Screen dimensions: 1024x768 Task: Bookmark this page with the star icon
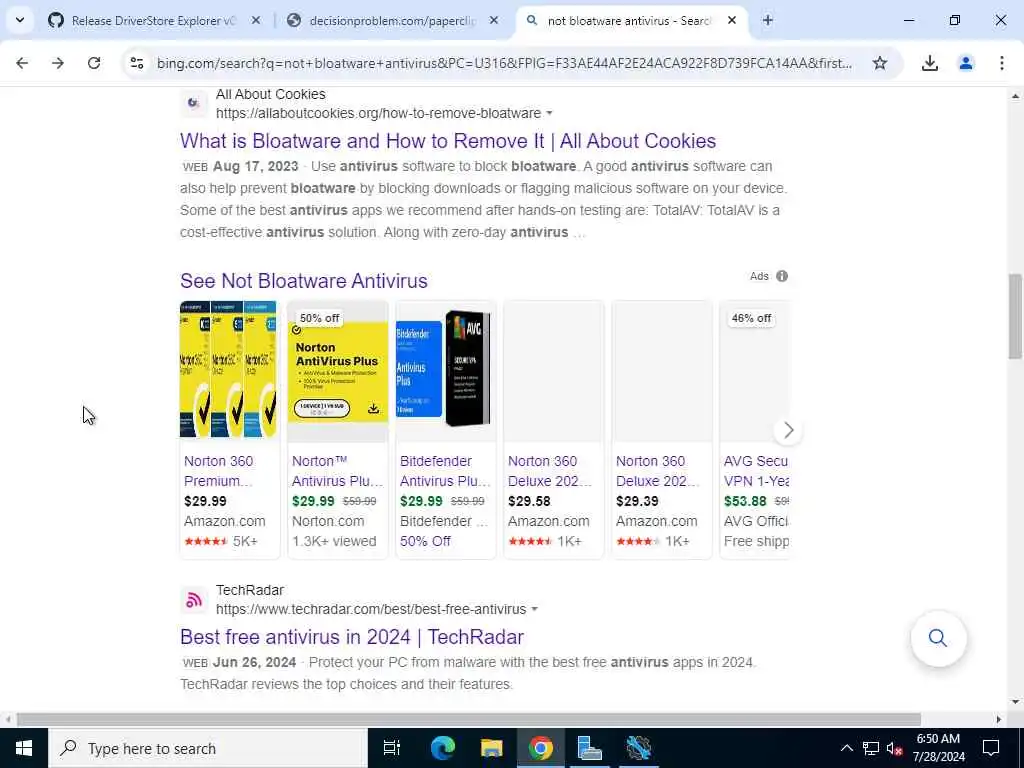(x=880, y=63)
